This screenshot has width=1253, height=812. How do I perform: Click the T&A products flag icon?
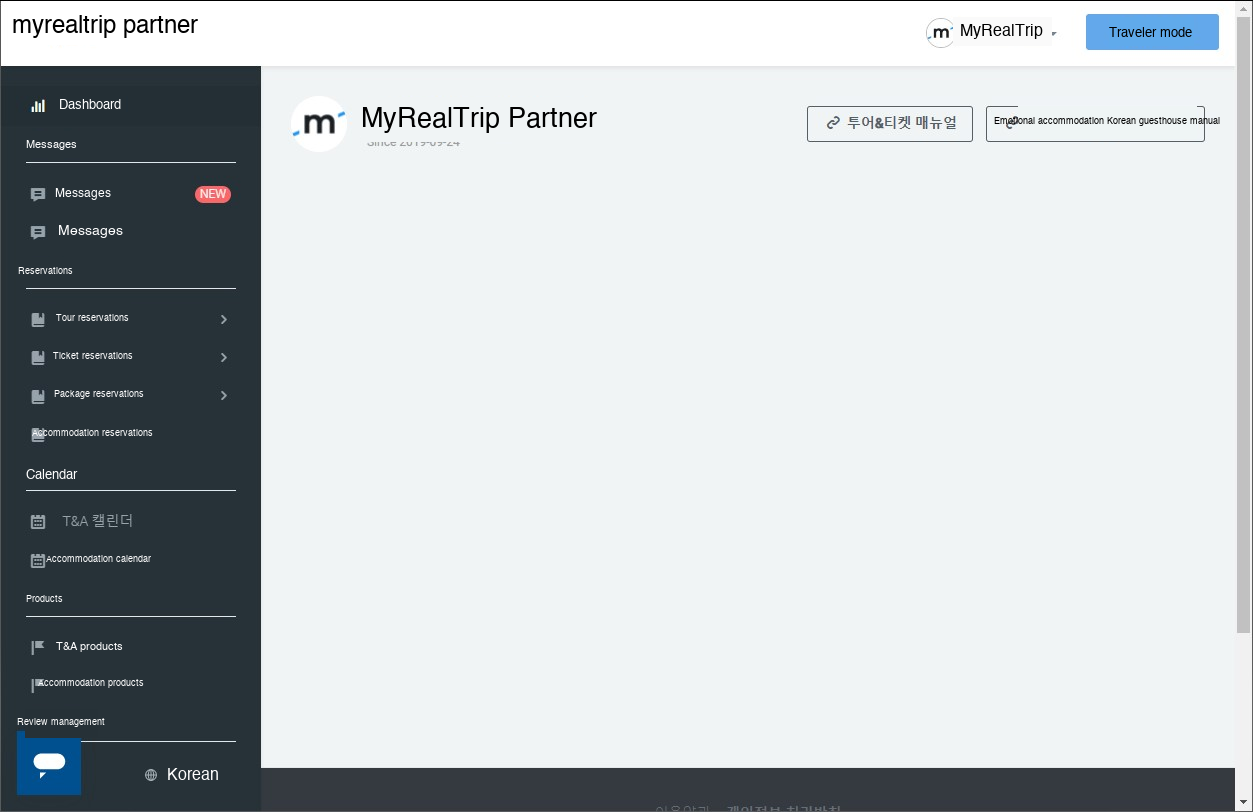[x=38, y=647]
